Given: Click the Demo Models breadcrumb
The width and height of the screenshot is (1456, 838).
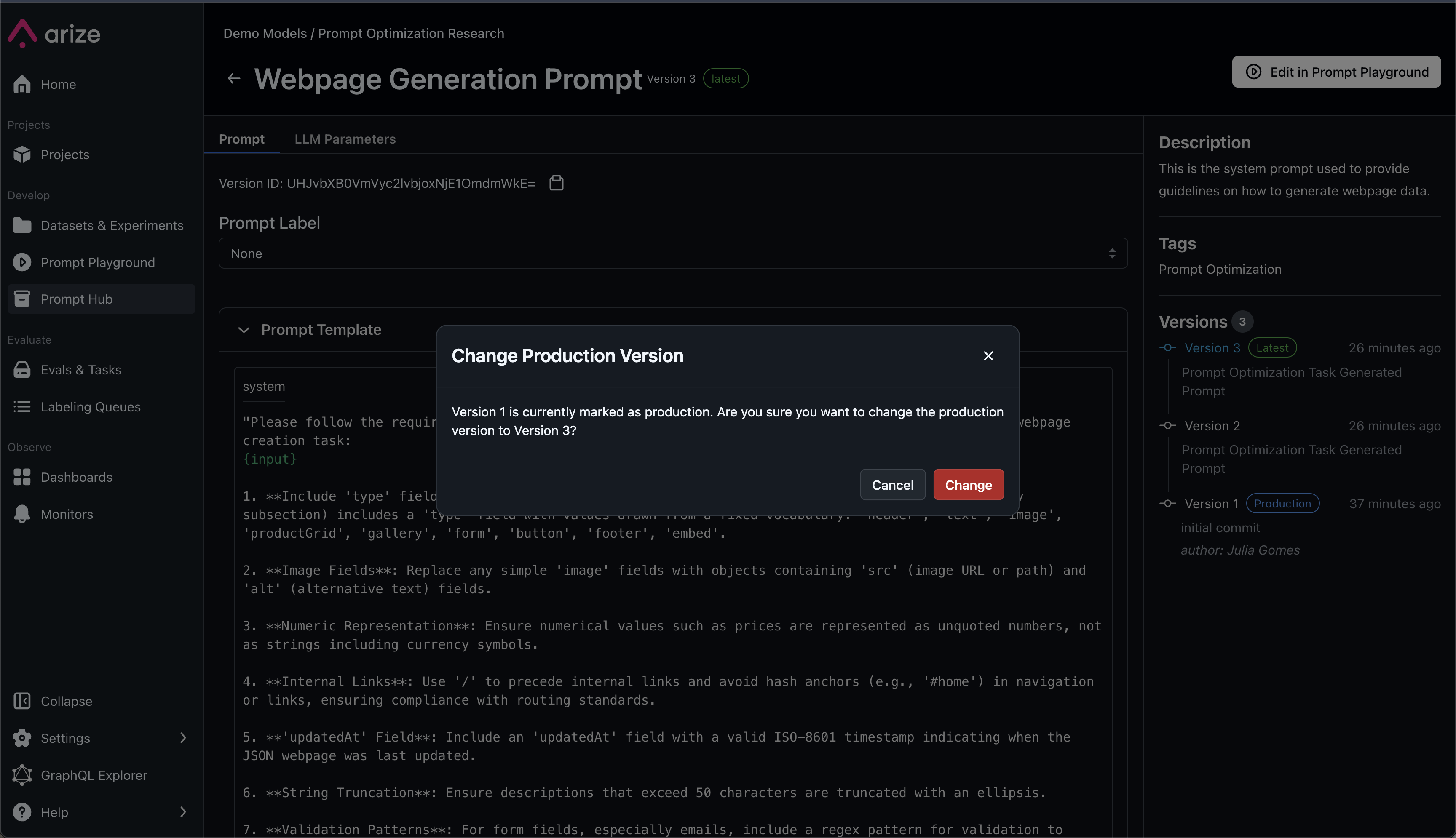Looking at the screenshot, I should coord(265,33).
